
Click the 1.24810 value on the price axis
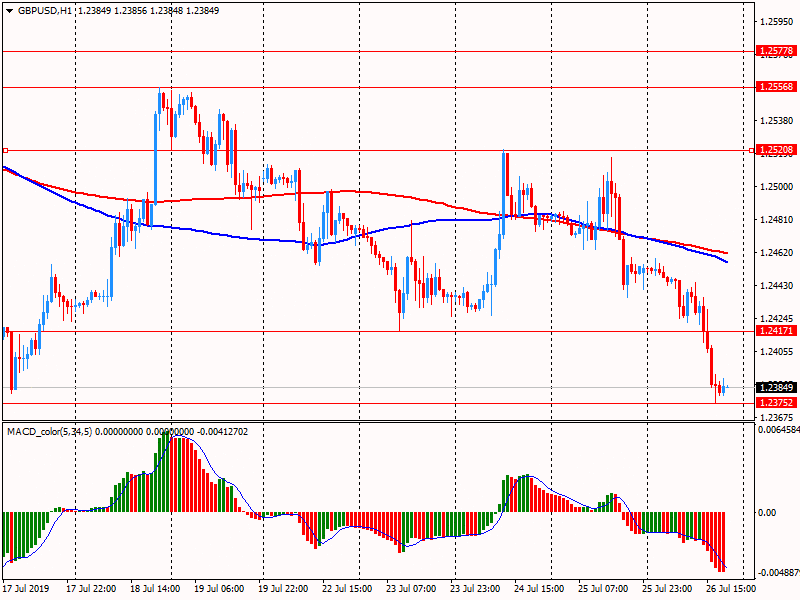pos(777,220)
